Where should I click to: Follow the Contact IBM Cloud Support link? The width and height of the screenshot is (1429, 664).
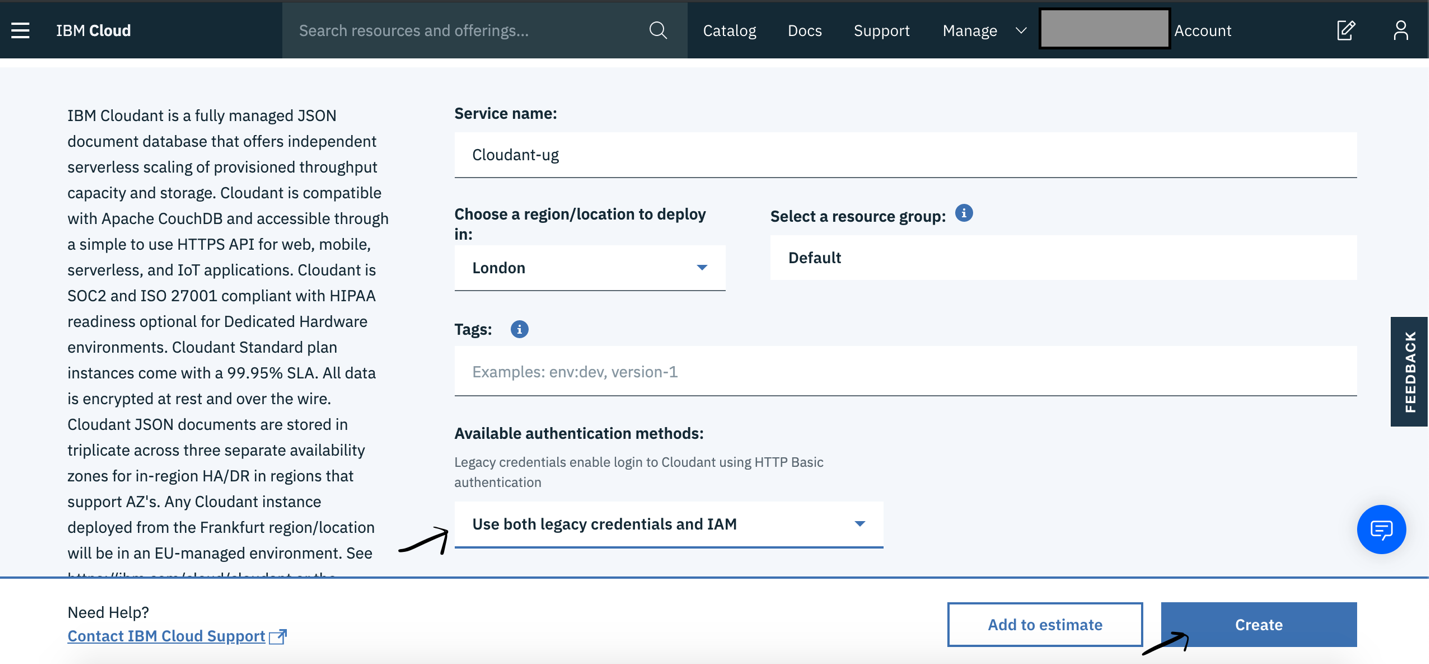pos(166,636)
